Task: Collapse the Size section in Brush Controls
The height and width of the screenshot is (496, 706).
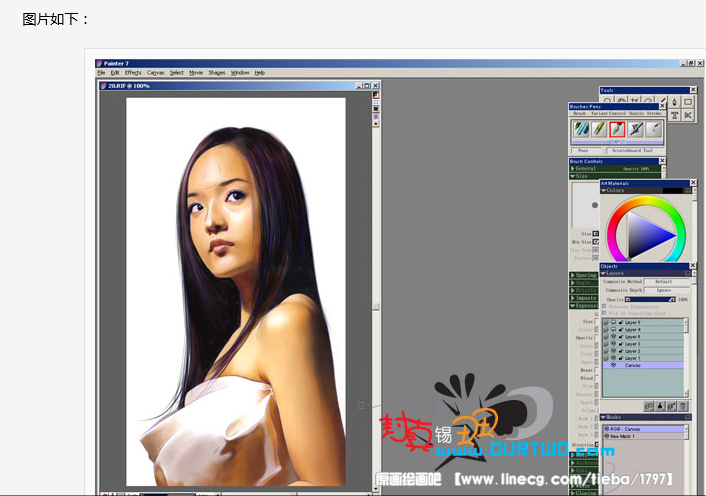Action: pos(573,176)
